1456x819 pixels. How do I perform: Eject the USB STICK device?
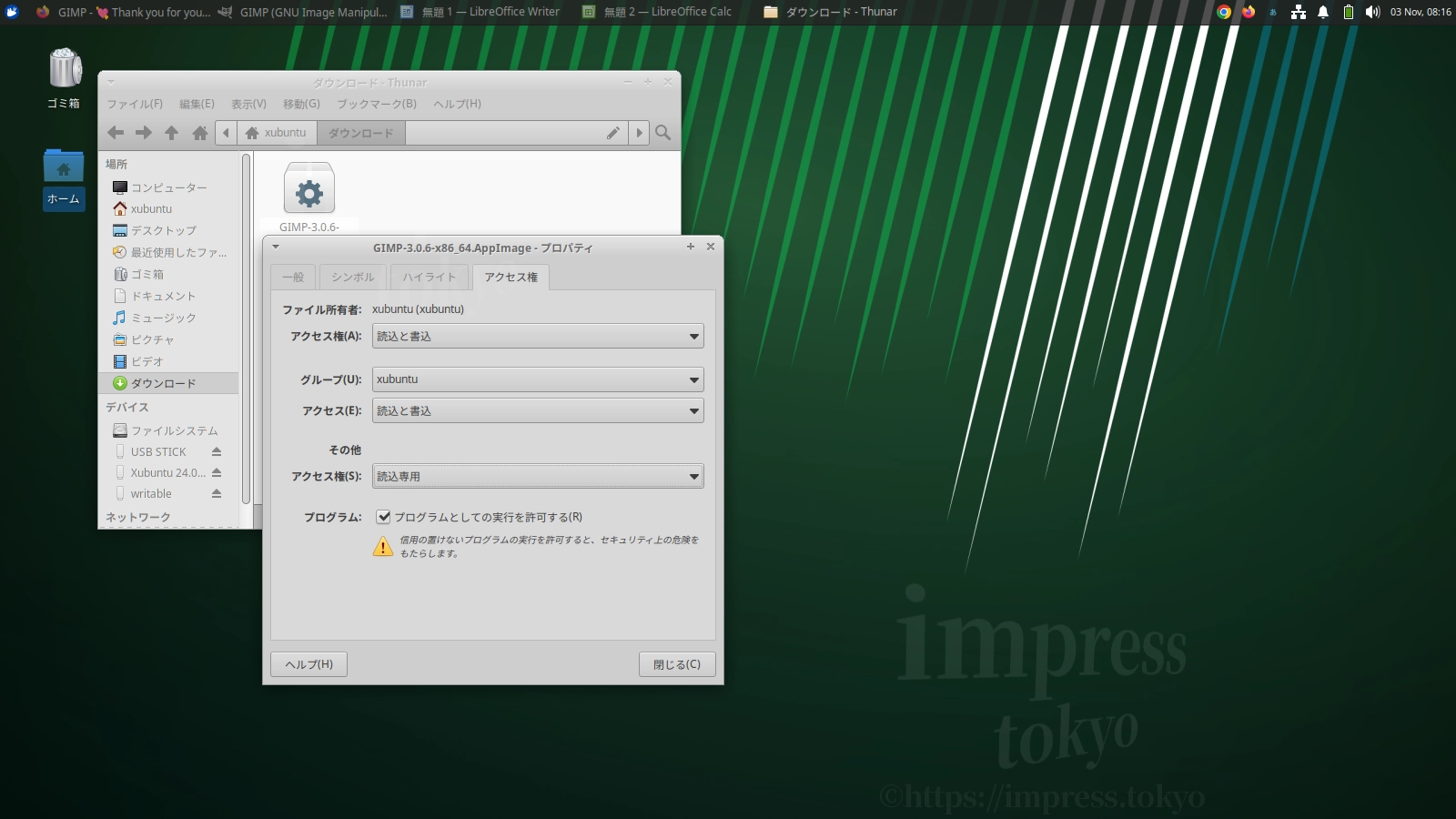(217, 451)
